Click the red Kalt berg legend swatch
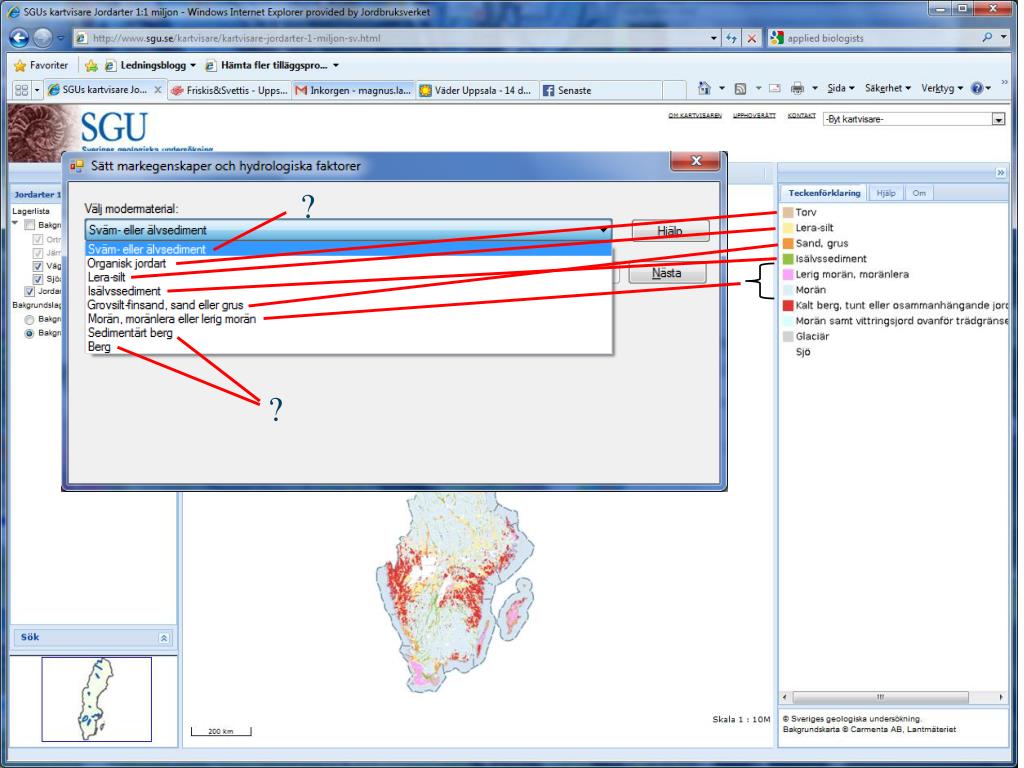The width and height of the screenshot is (1024, 768). [x=788, y=305]
